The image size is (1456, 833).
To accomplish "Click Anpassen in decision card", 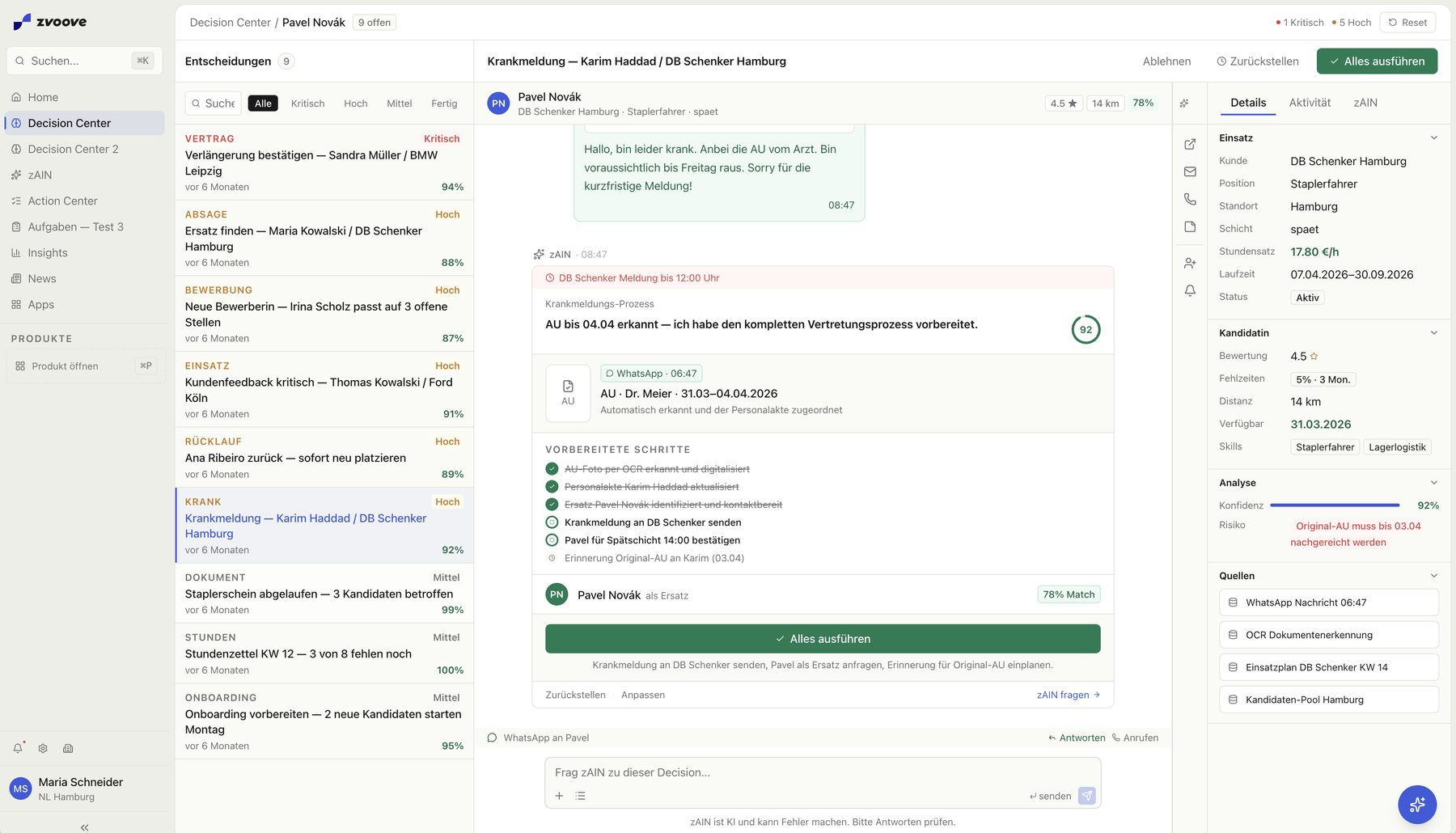I will coord(643,695).
